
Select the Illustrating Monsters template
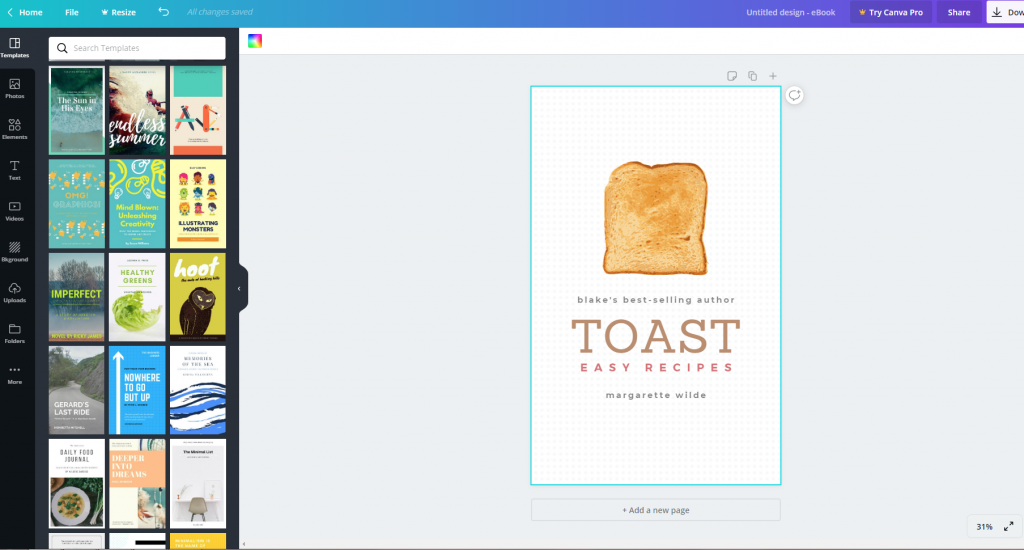click(x=198, y=204)
